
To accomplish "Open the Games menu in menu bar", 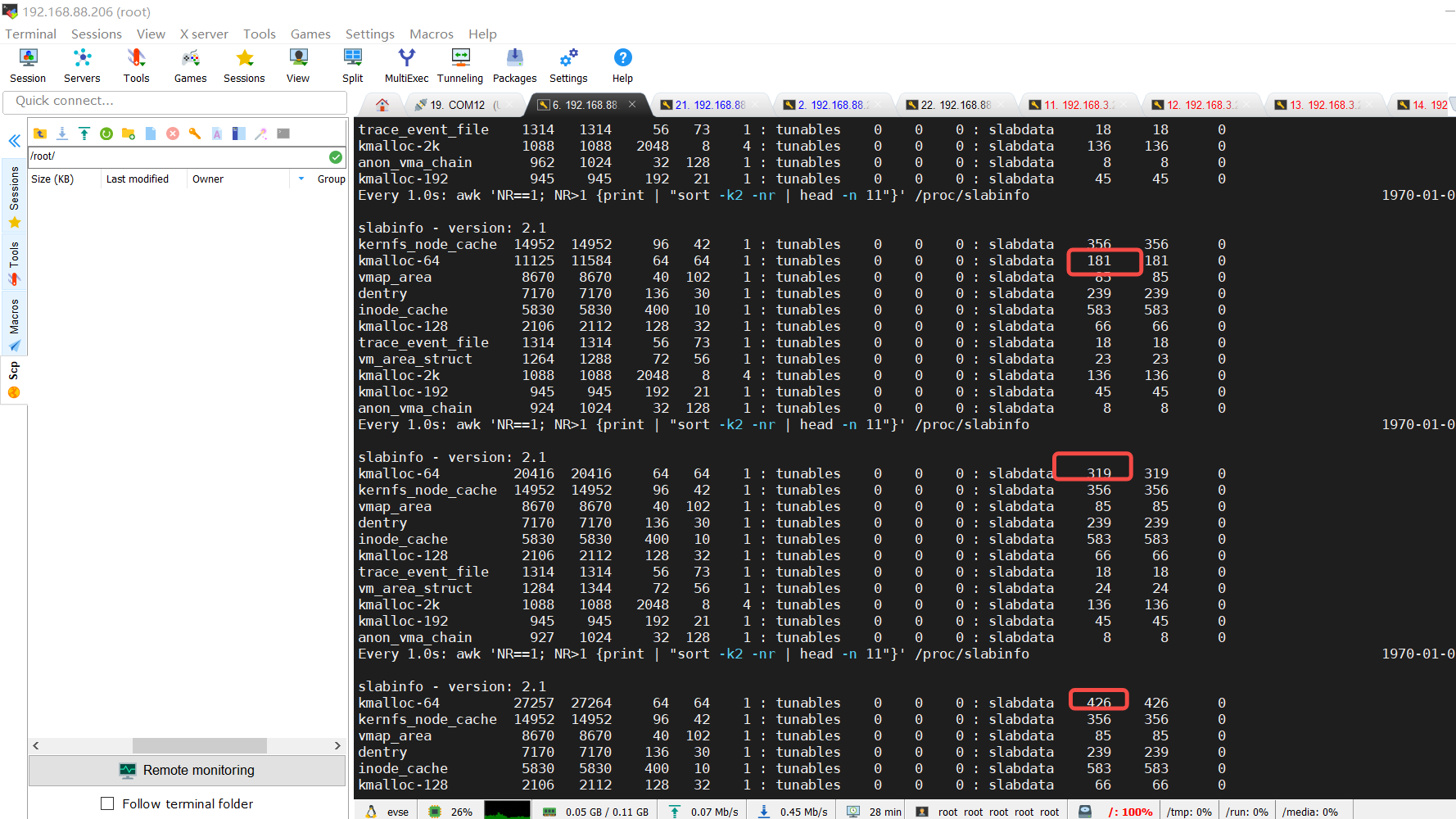I will [310, 34].
